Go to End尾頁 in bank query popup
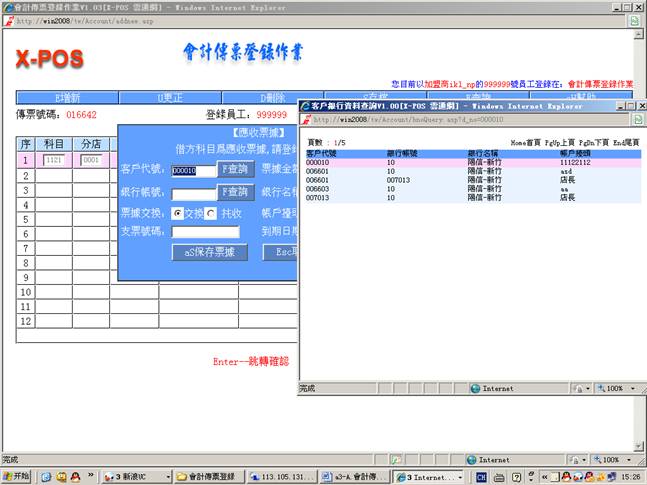This screenshot has width=647, height=485. [x=626, y=143]
